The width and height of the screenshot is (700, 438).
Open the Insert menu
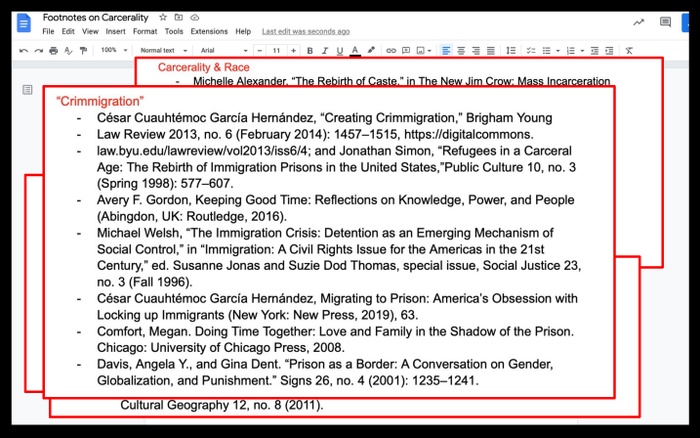115,31
